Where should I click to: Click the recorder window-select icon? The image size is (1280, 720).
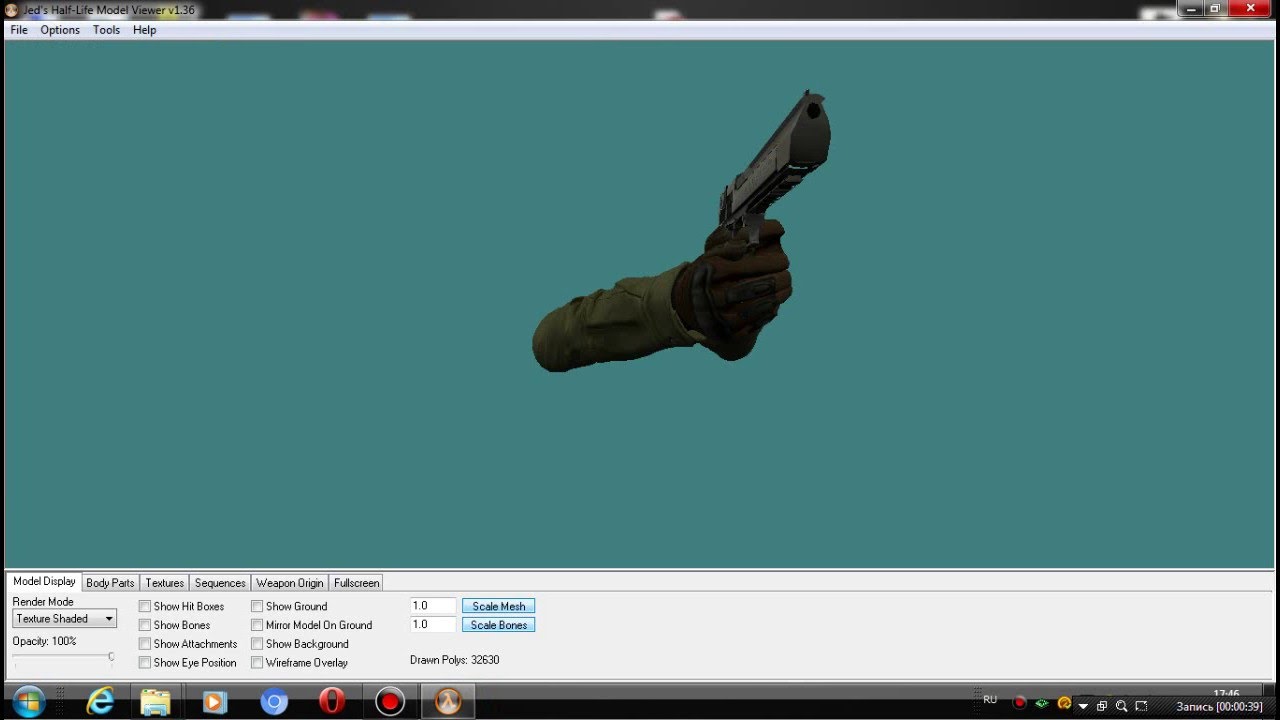pos(1102,706)
